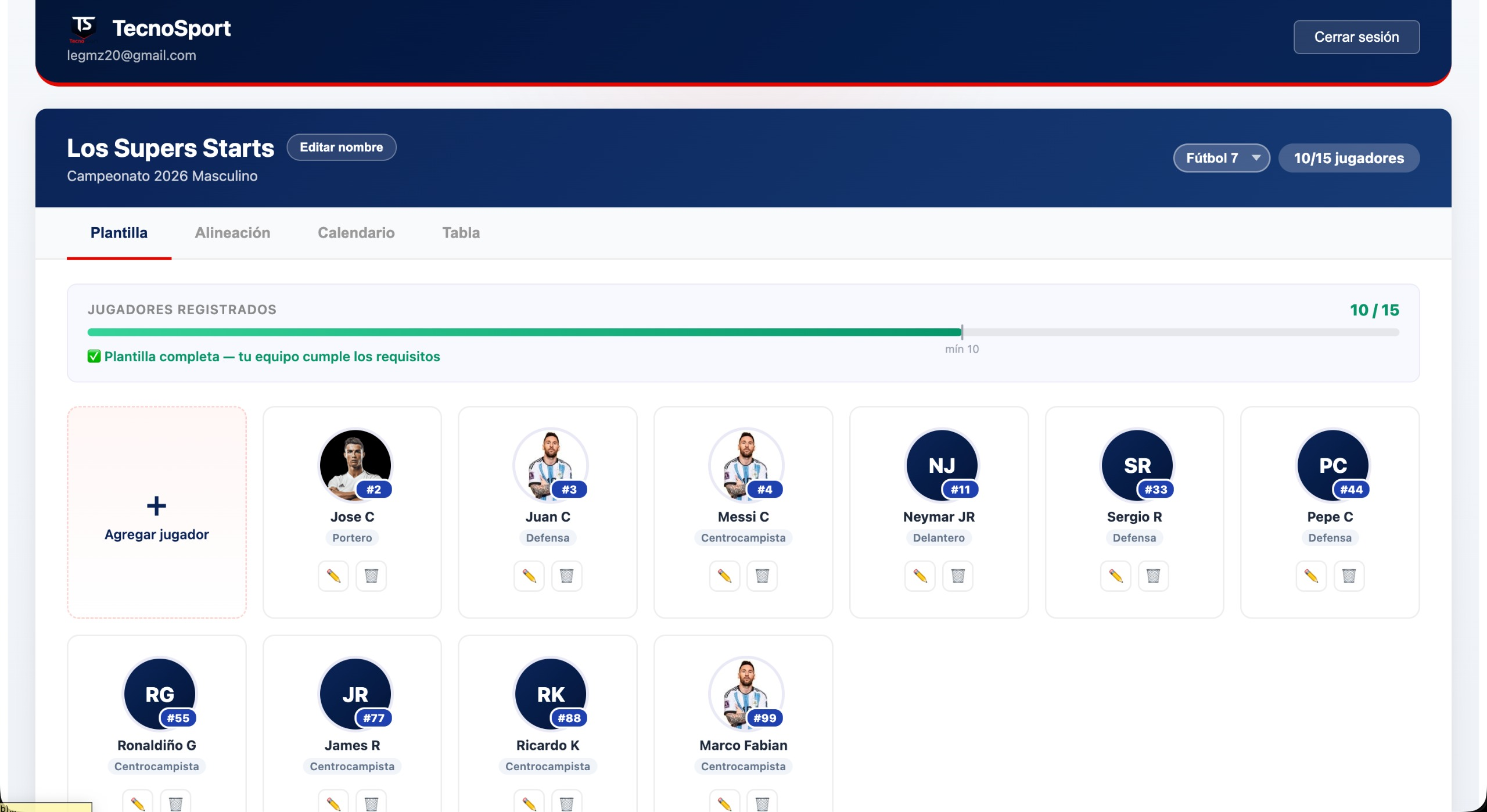The image size is (1487, 812).
Task: Edit Messi C with pencil icon
Action: 724,576
